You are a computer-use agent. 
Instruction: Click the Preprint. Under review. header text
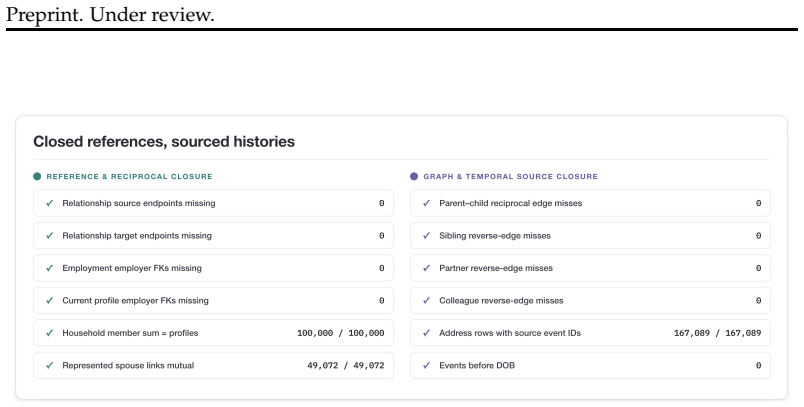click(110, 14)
